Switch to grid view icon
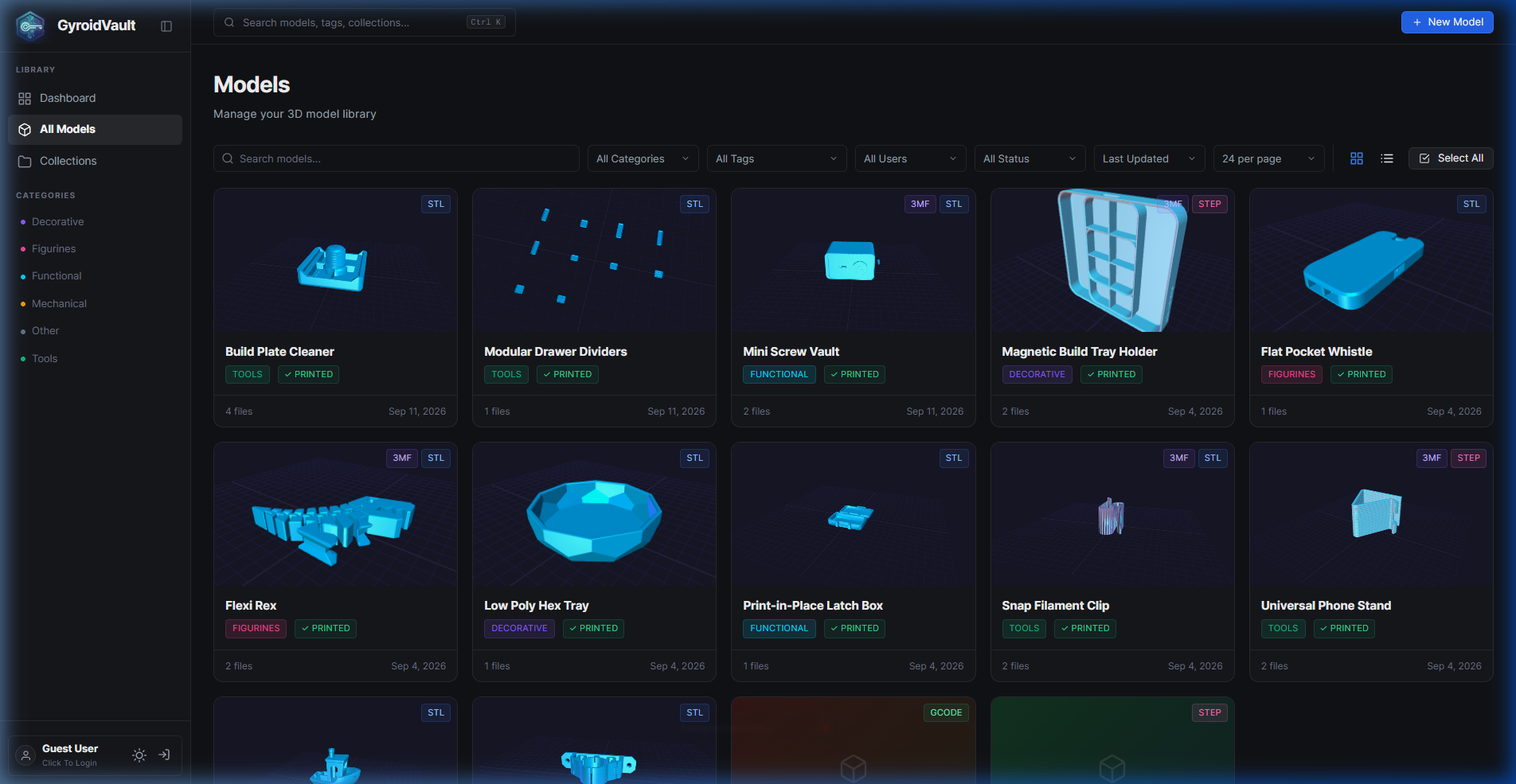Image resolution: width=1516 pixels, height=784 pixels. pos(1357,158)
